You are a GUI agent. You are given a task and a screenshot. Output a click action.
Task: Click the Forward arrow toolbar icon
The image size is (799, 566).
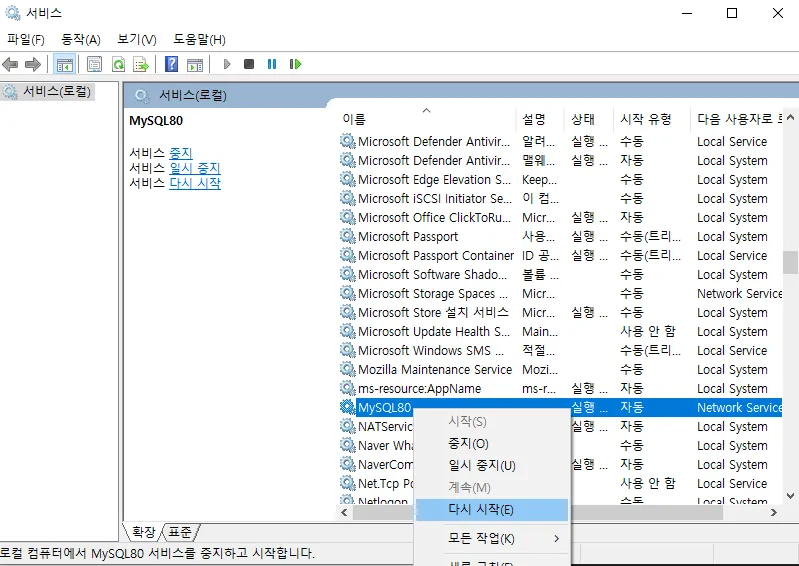(x=33, y=64)
